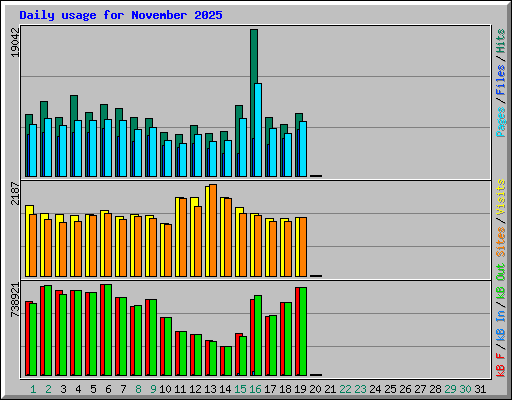The image size is (512, 400).
Task: Click day 21 on the x-axis
Action: coord(330,389)
